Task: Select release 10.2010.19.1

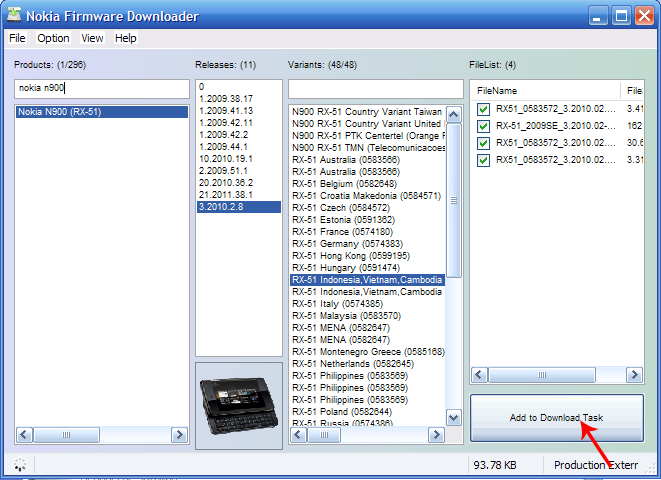Action: (x=239, y=158)
